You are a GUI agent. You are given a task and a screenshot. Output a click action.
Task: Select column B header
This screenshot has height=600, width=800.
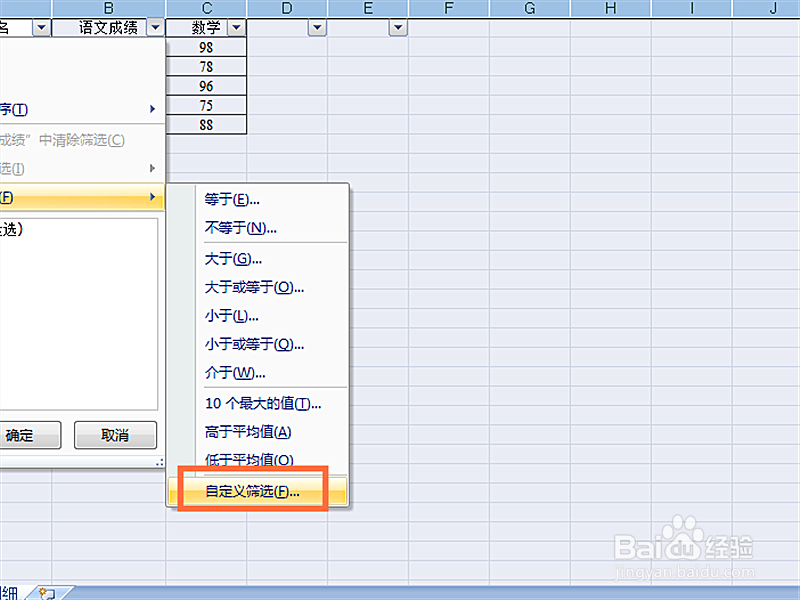(109, 8)
